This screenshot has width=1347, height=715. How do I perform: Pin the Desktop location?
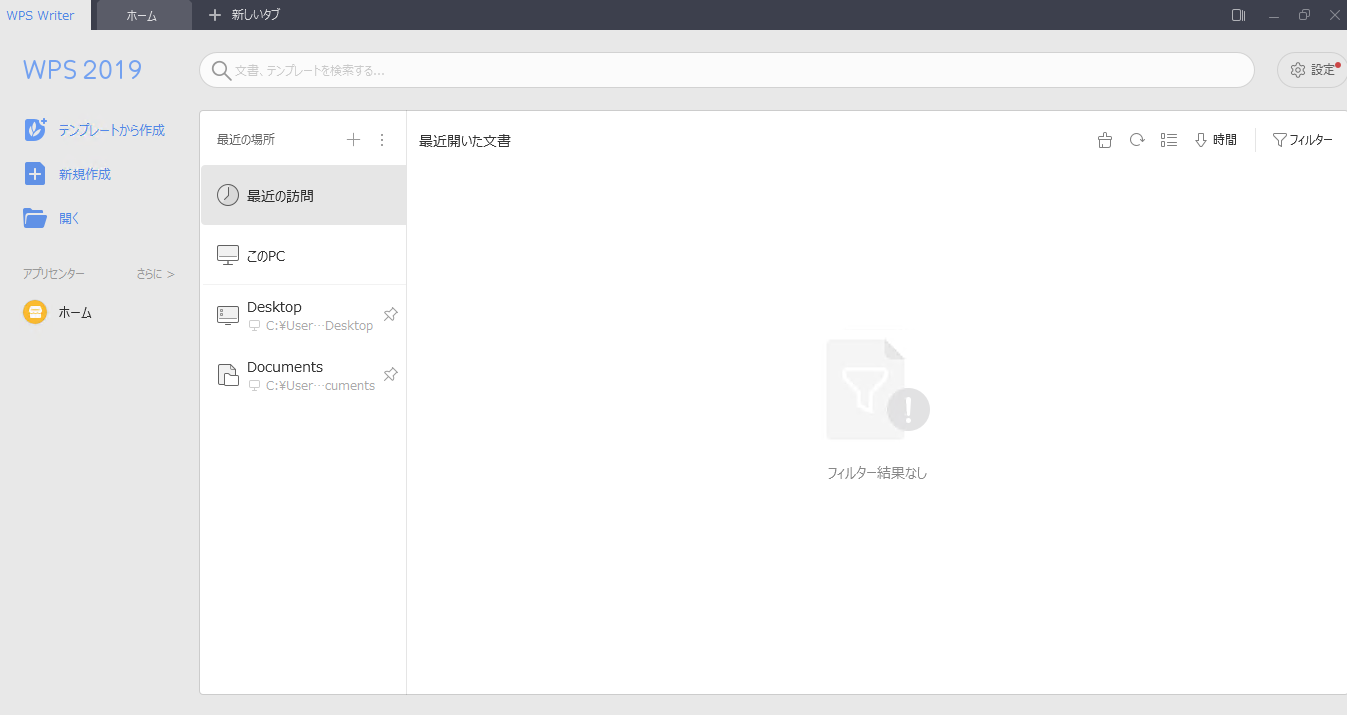tap(391, 314)
